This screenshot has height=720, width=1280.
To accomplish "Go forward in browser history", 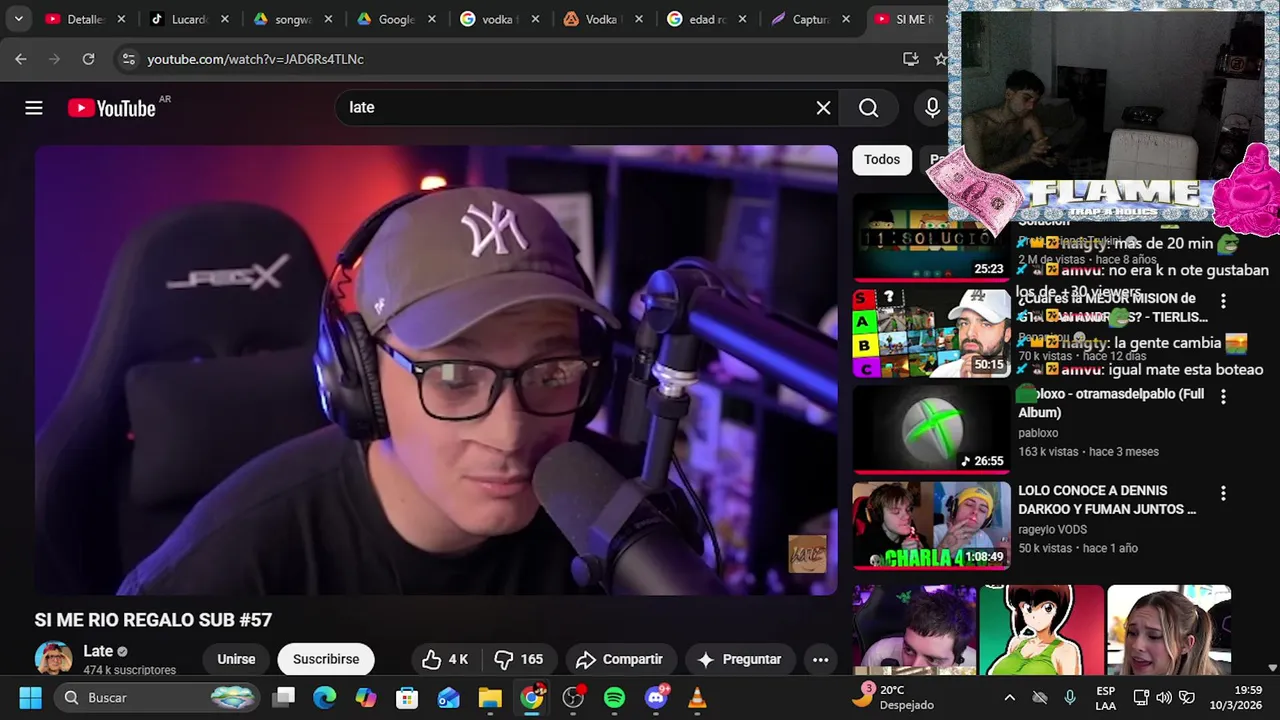I will pyautogui.click(x=54, y=59).
